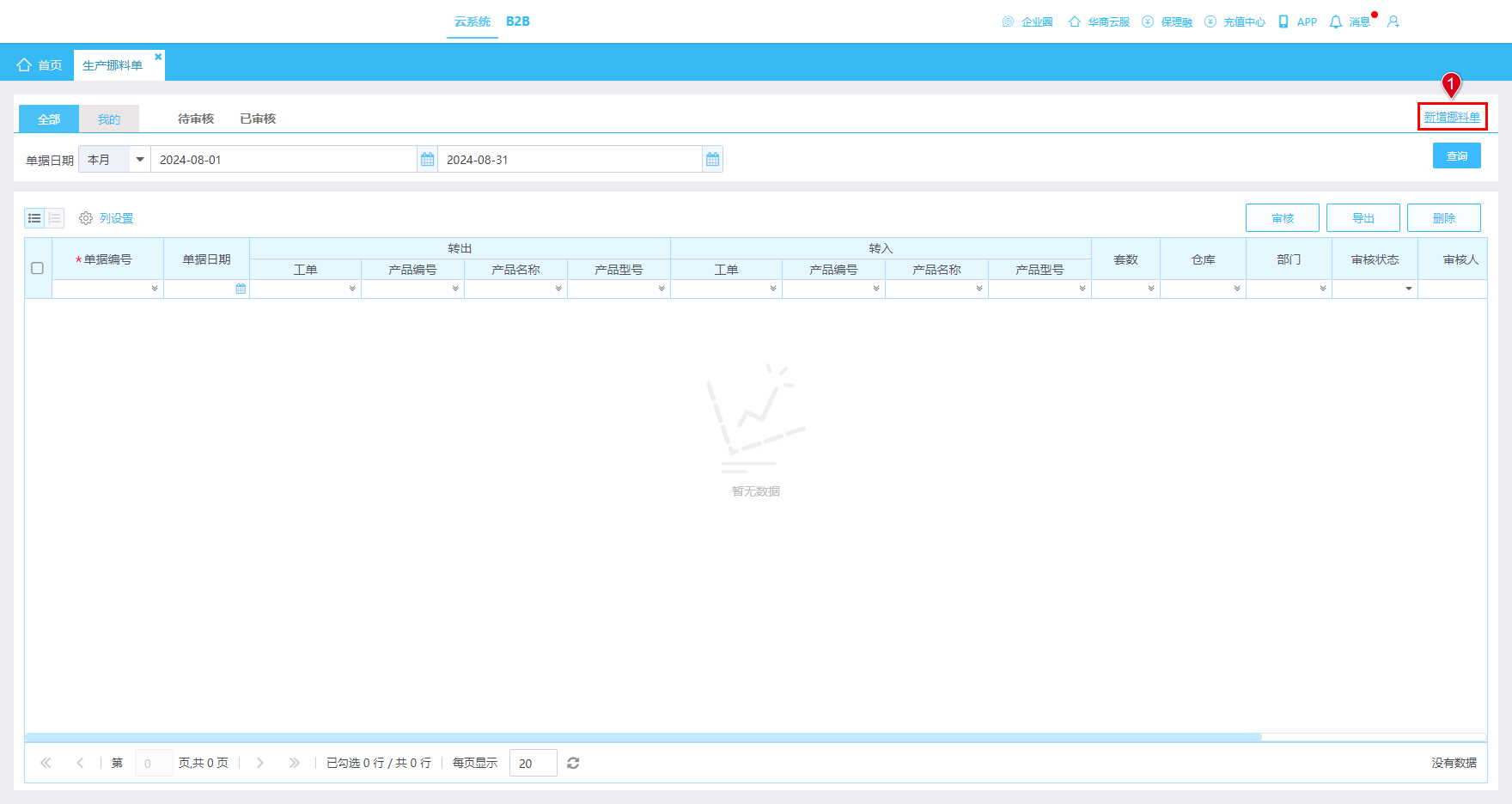Image resolution: width=1512 pixels, height=804 pixels.
Task: Expand the 仓库 column filter
Action: pyautogui.click(x=1237, y=289)
